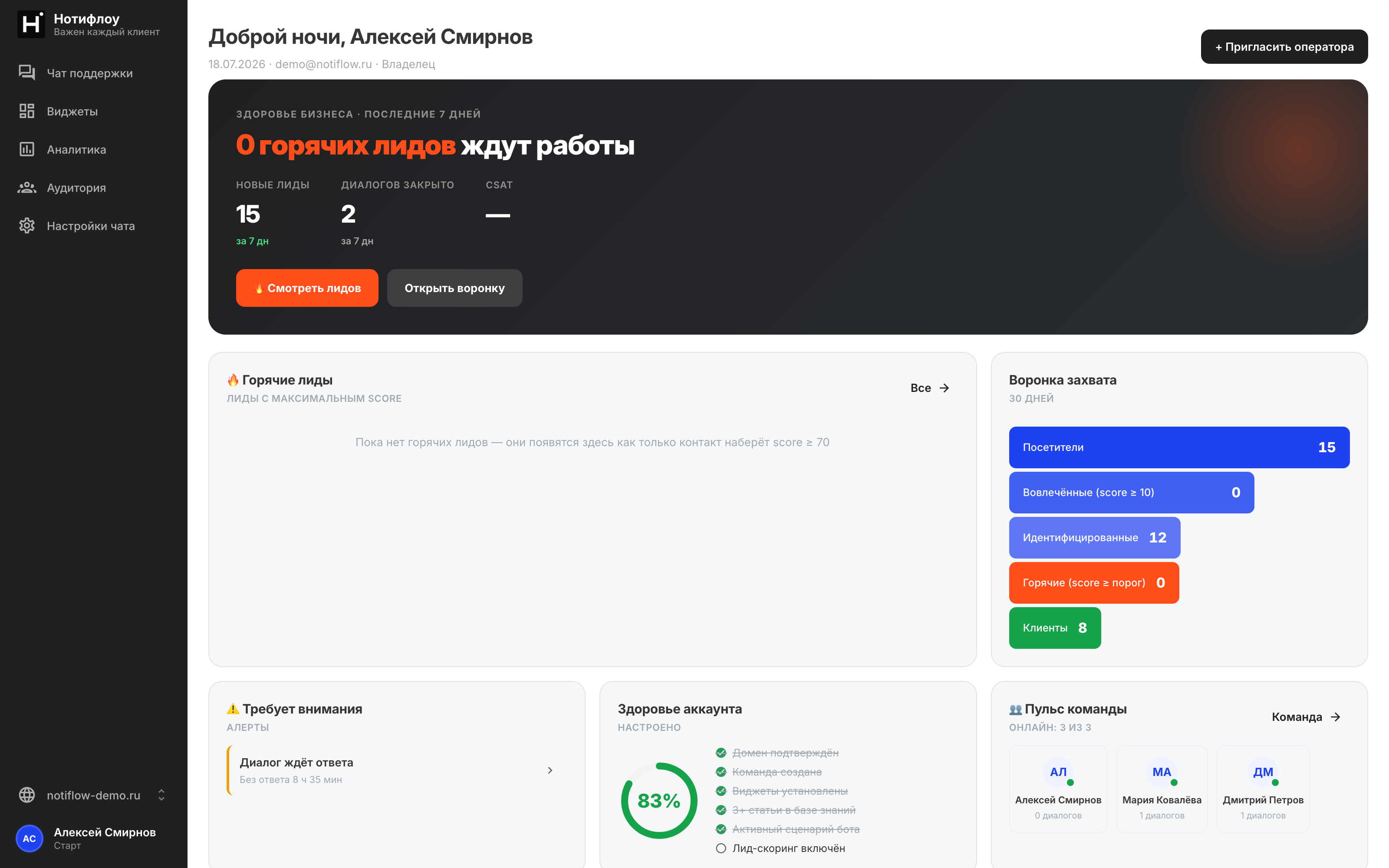Viewport: 1389px width, 868px height.
Task: Click the Виджеты grid icon in sidebar
Action: pyautogui.click(x=26, y=112)
